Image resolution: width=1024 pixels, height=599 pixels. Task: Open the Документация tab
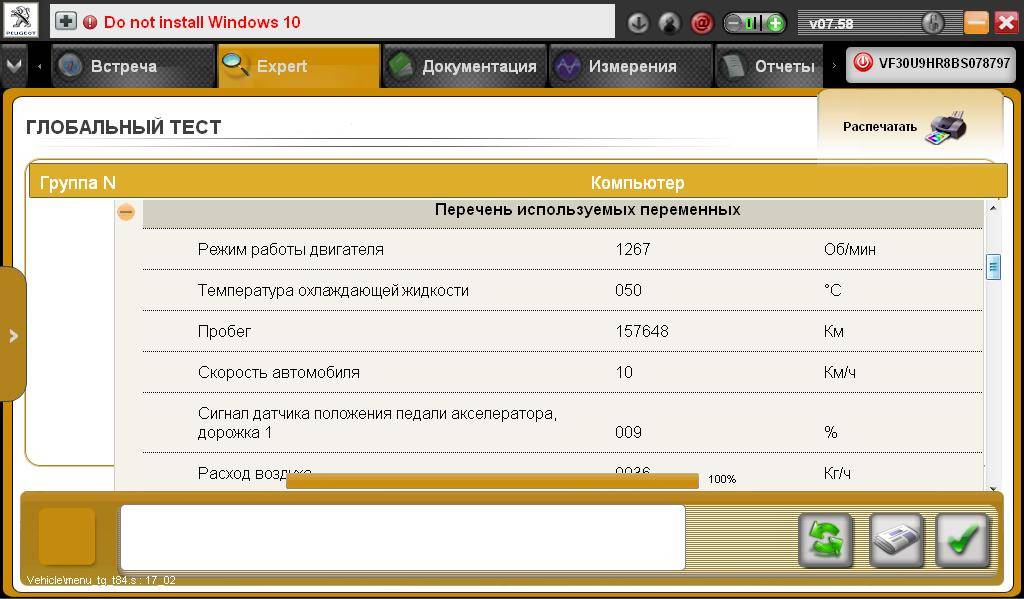pyautogui.click(x=465, y=64)
